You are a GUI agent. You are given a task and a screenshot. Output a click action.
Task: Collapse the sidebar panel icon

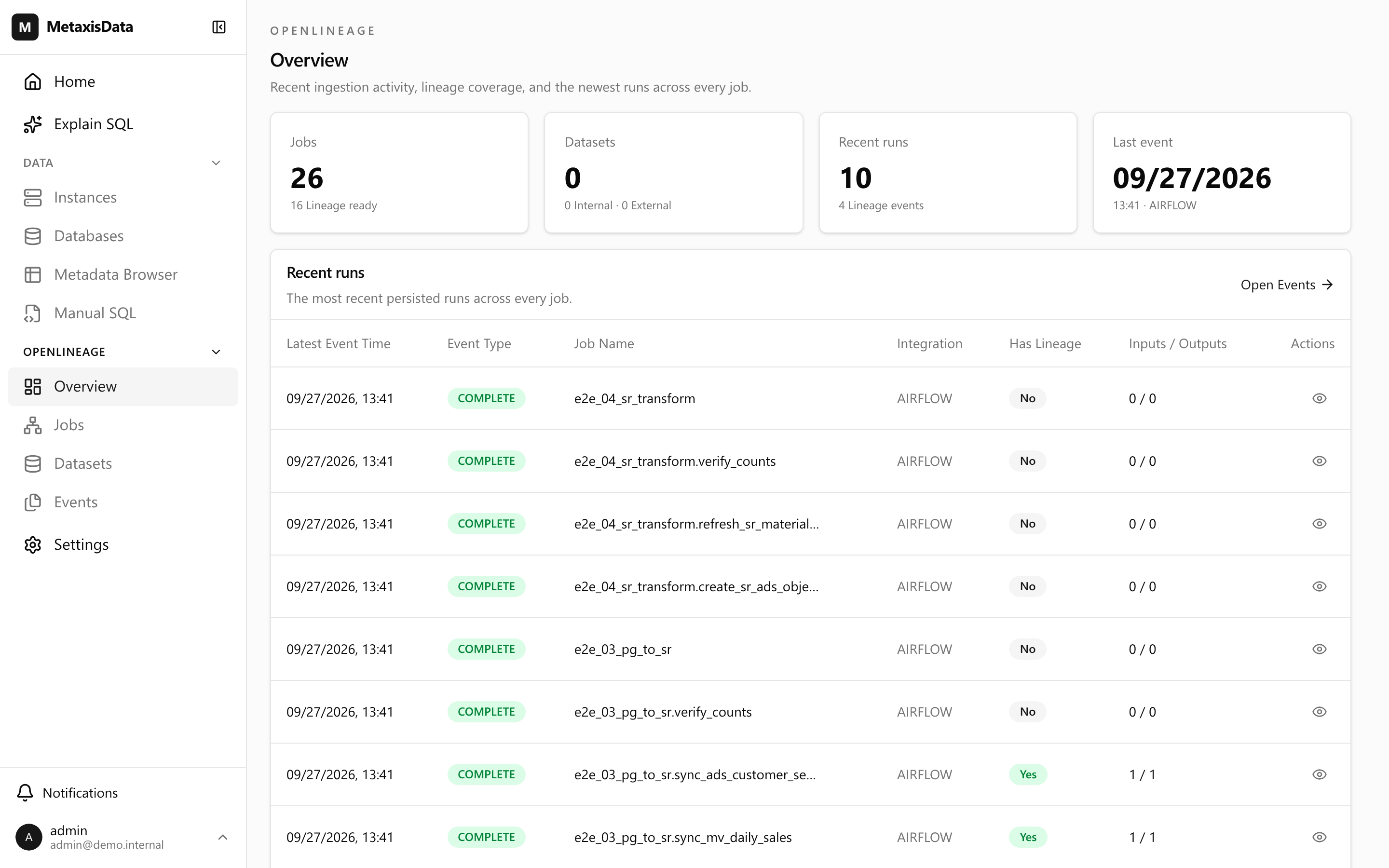[x=218, y=27]
